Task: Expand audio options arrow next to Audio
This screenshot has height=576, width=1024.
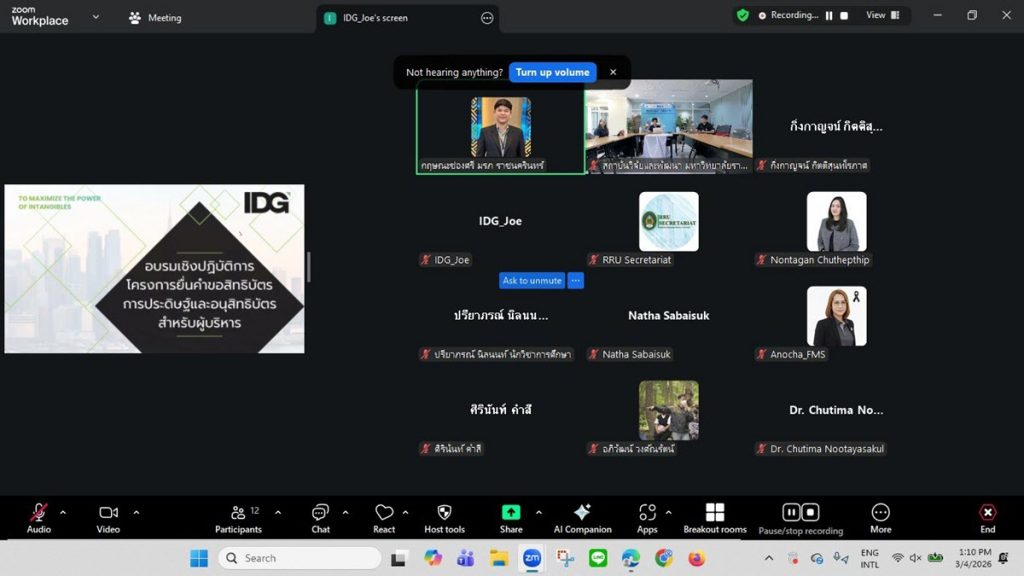Action: [63, 513]
